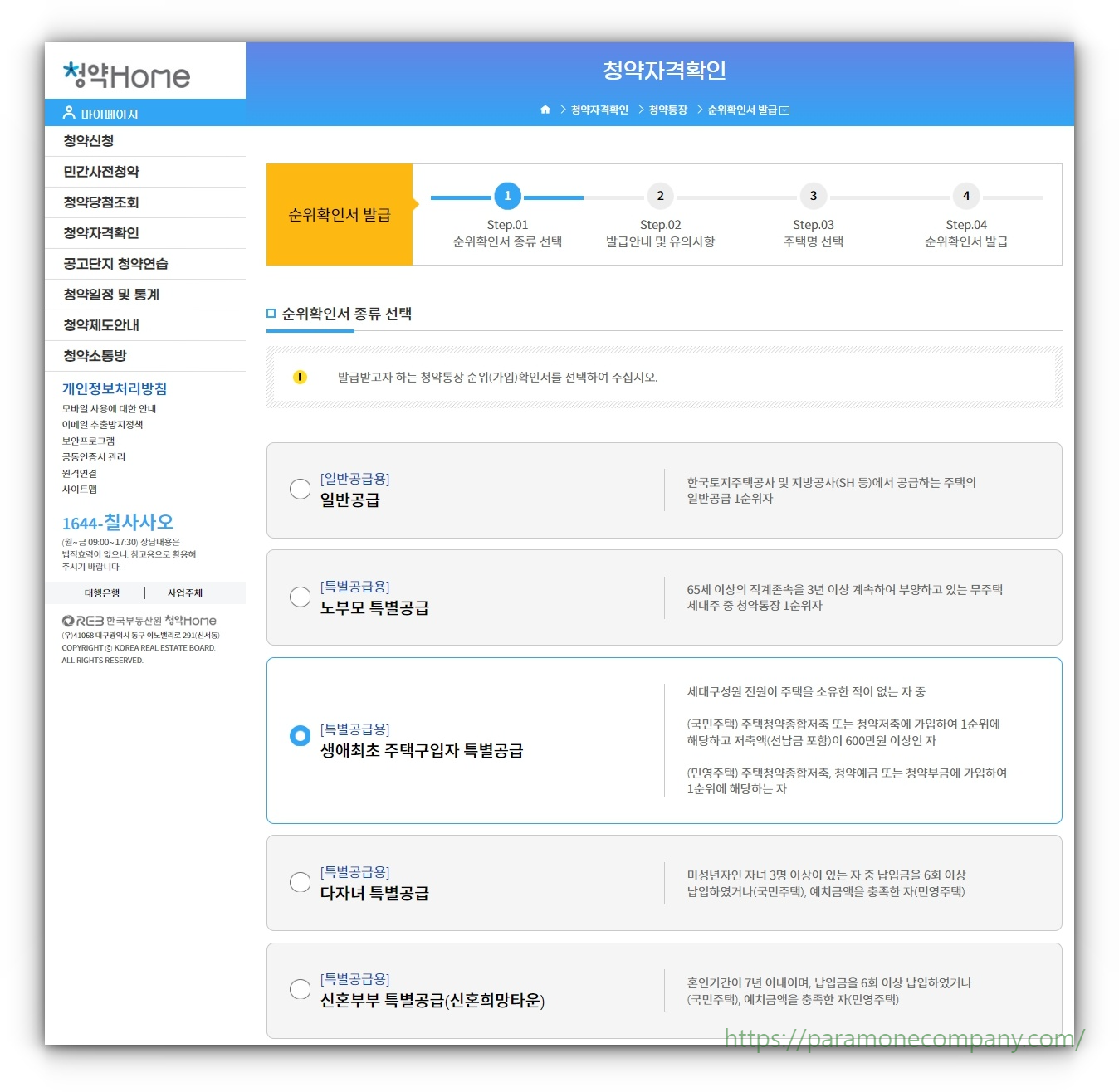Click the 다자녀 특별공급 title text
This screenshot has height=1092, width=1119.
pyautogui.click(x=374, y=894)
